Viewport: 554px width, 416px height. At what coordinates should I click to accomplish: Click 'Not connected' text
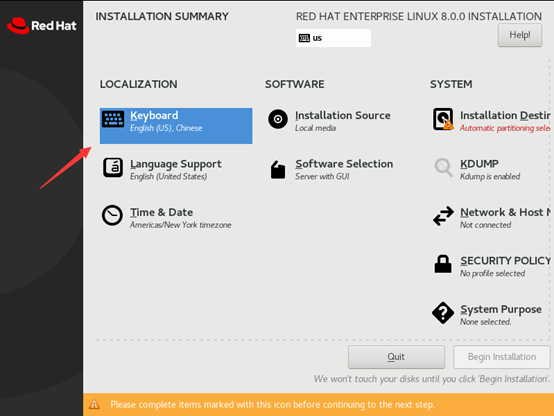[485, 225]
